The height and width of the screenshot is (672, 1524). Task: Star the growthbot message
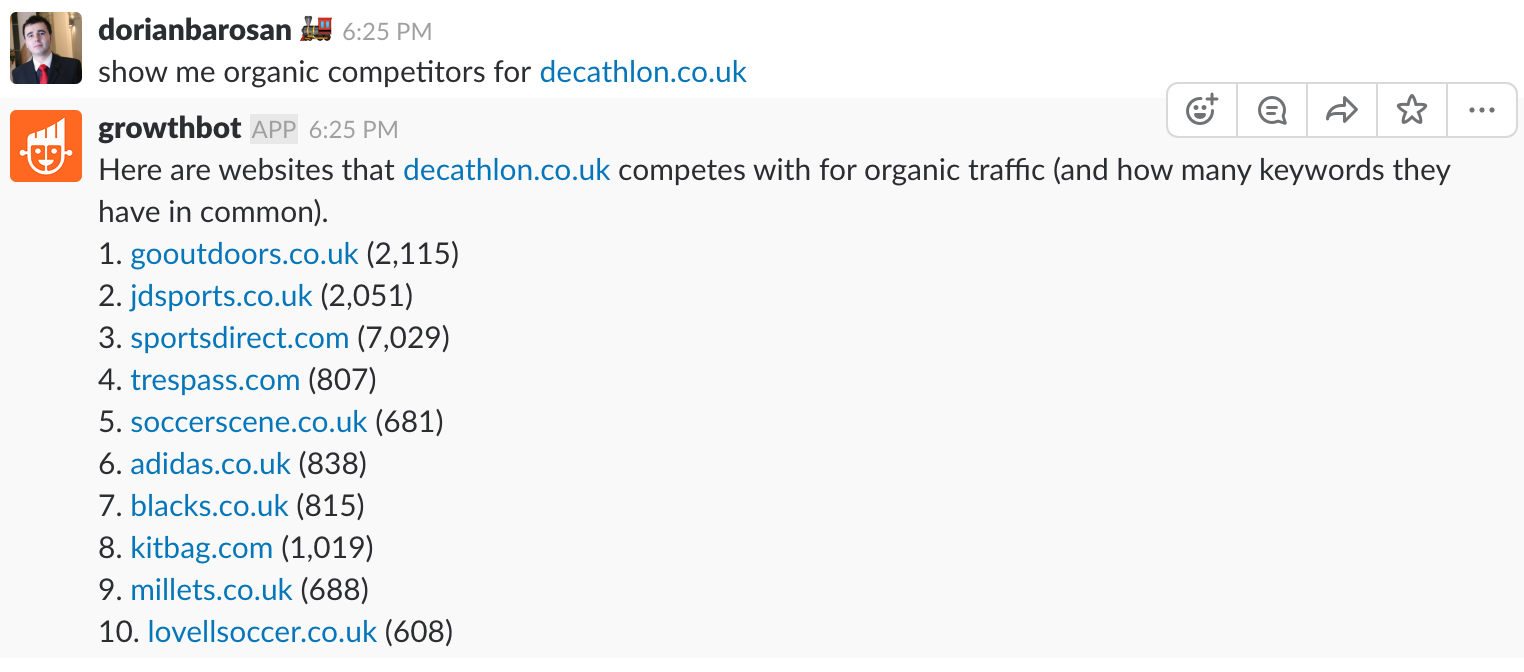(x=1412, y=110)
